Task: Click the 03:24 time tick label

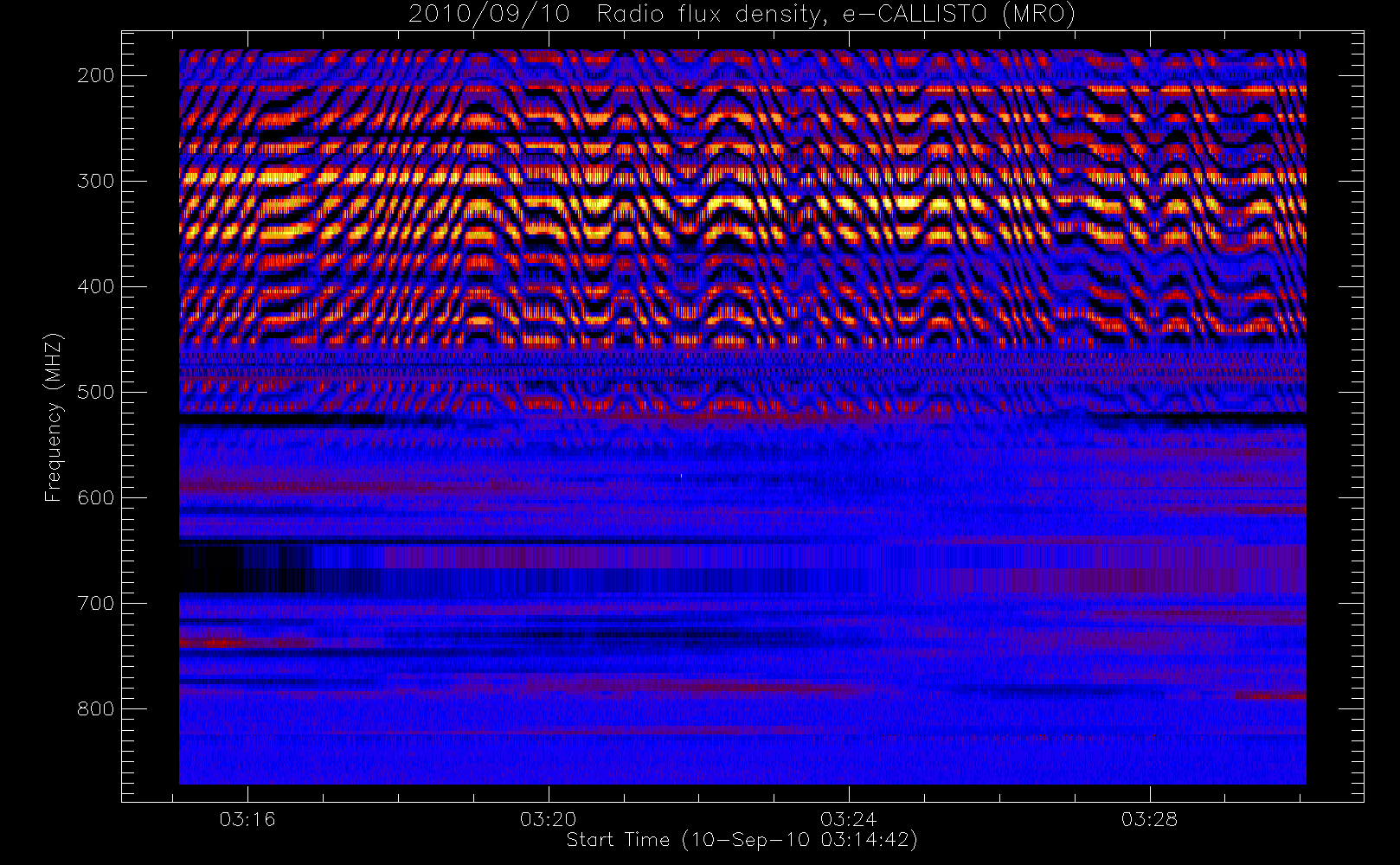Action: point(849,819)
